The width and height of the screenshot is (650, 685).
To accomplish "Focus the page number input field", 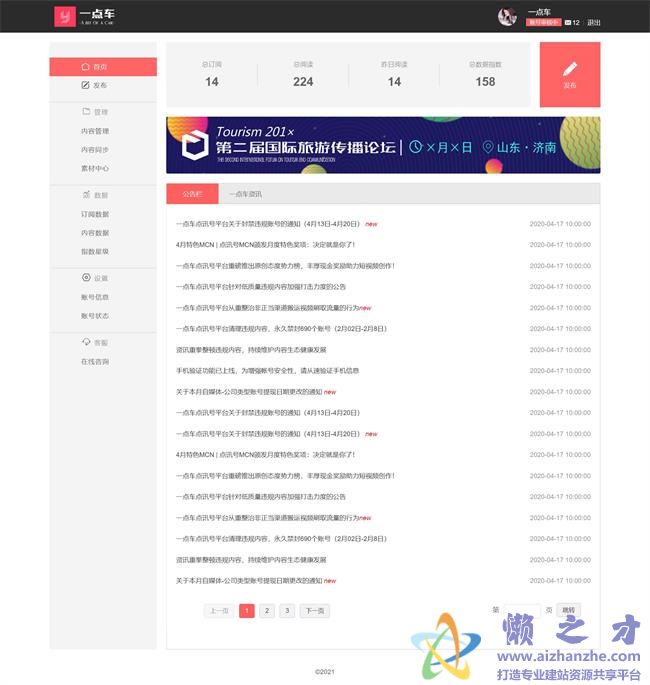I will pyautogui.click(x=522, y=610).
